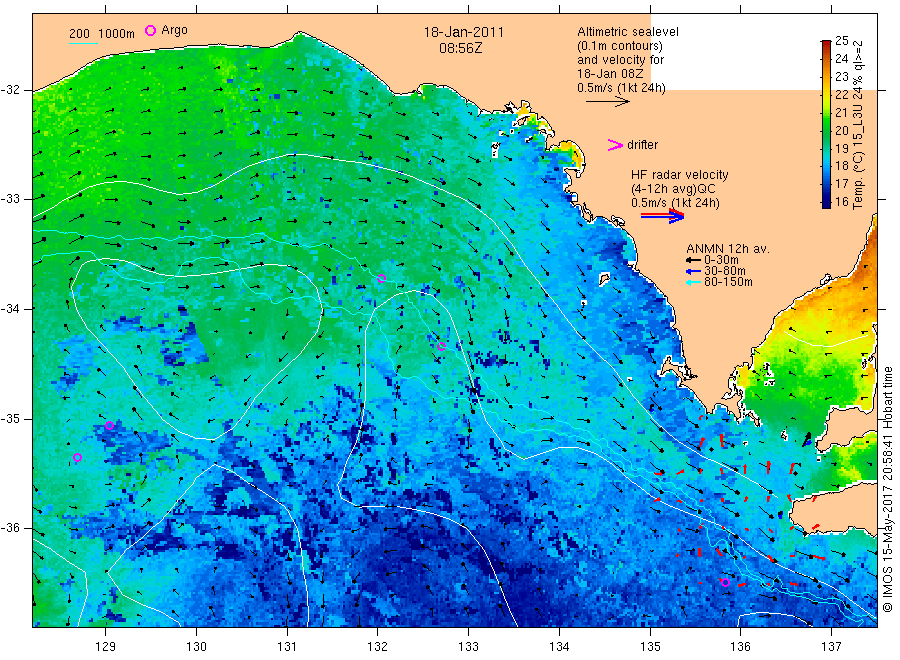Click the Argo float marker near 132E 33.7S

coord(382,279)
